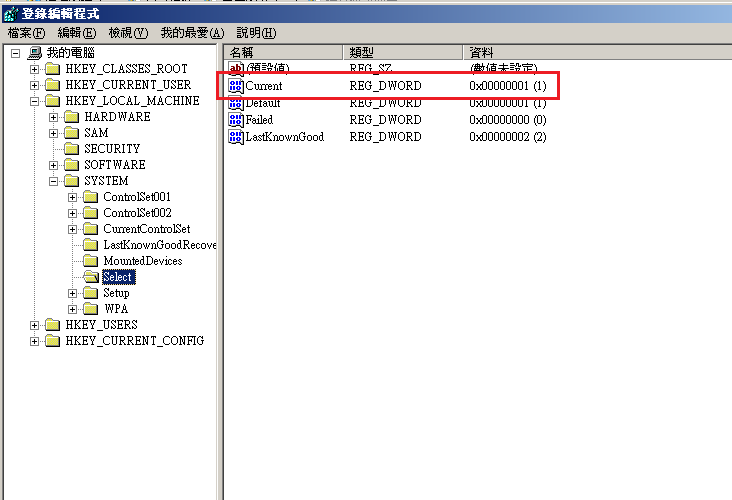Expand the SAM key
Image resolution: width=732 pixels, height=500 pixels.
click(53, 134)
